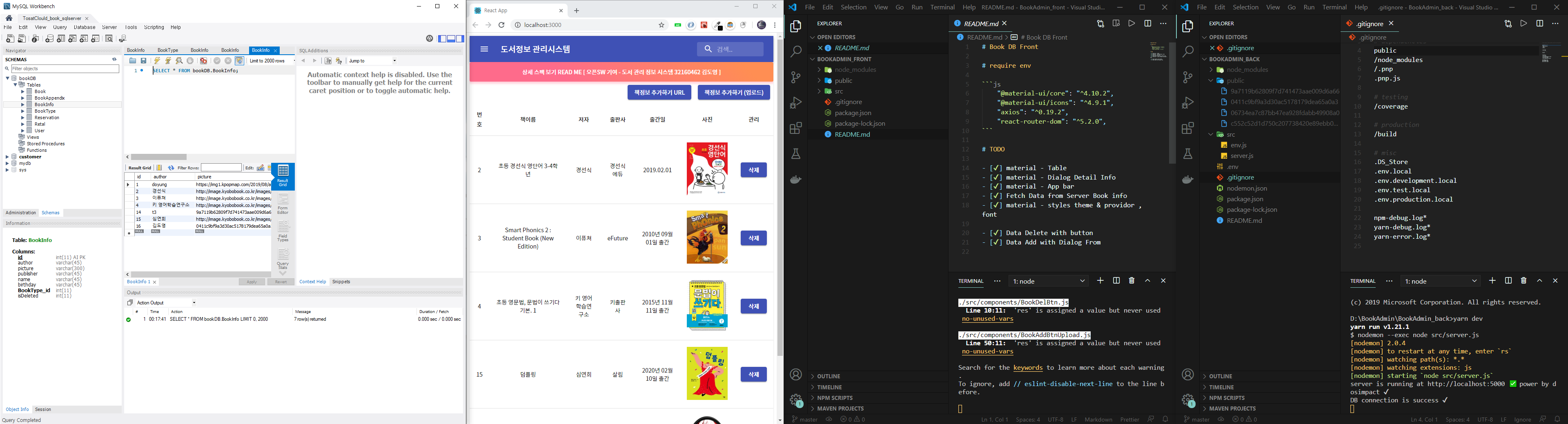Image resolution: width=1568 pixels, height=424 pixels.
Task: Open the Limit to 2000 rows dropdown
Action: 272,61
